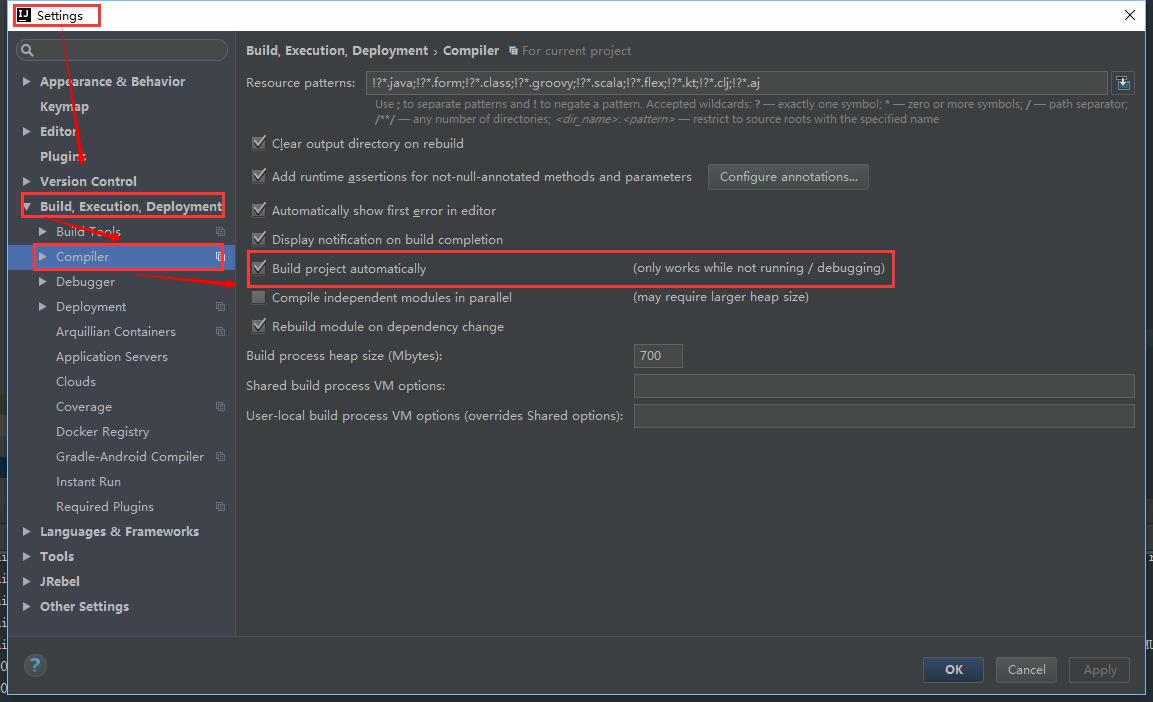1153x702 pixels.
Task: Expand the Debugger node arrow
Action: 43,282
